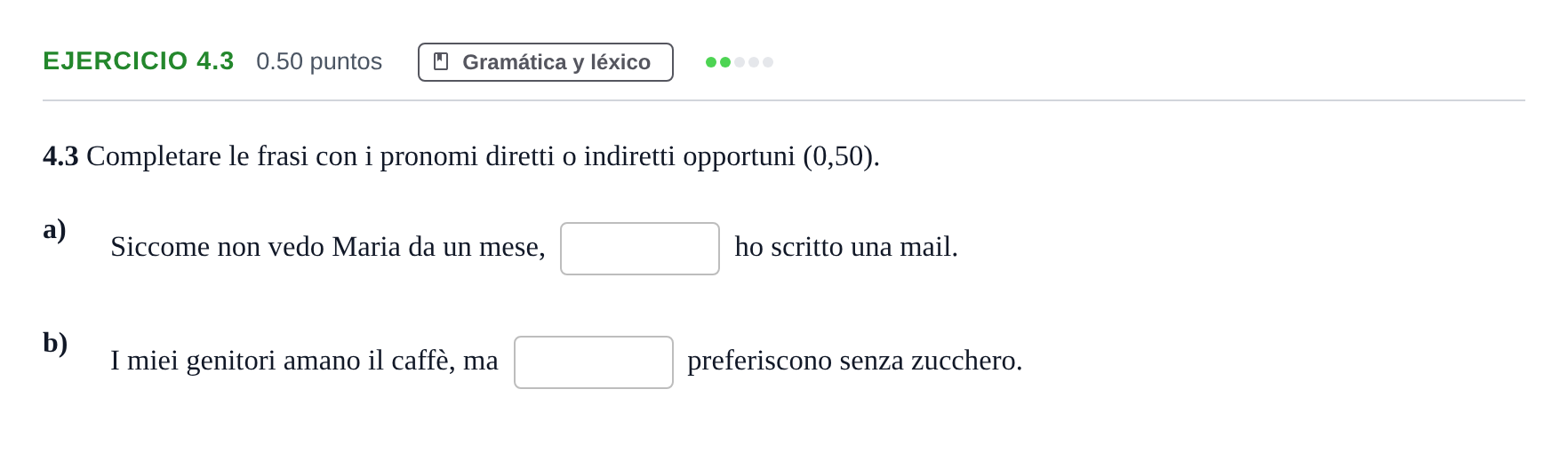Click the text 'ho scritto una mail.'
The image size is (1568, 453).
pyautogui.click(x=846, y=247)
